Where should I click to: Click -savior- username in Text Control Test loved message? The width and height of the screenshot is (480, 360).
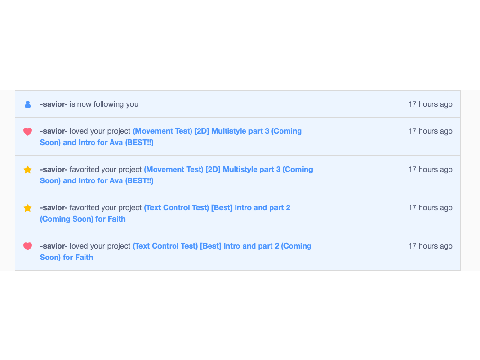tap(53, 246)
